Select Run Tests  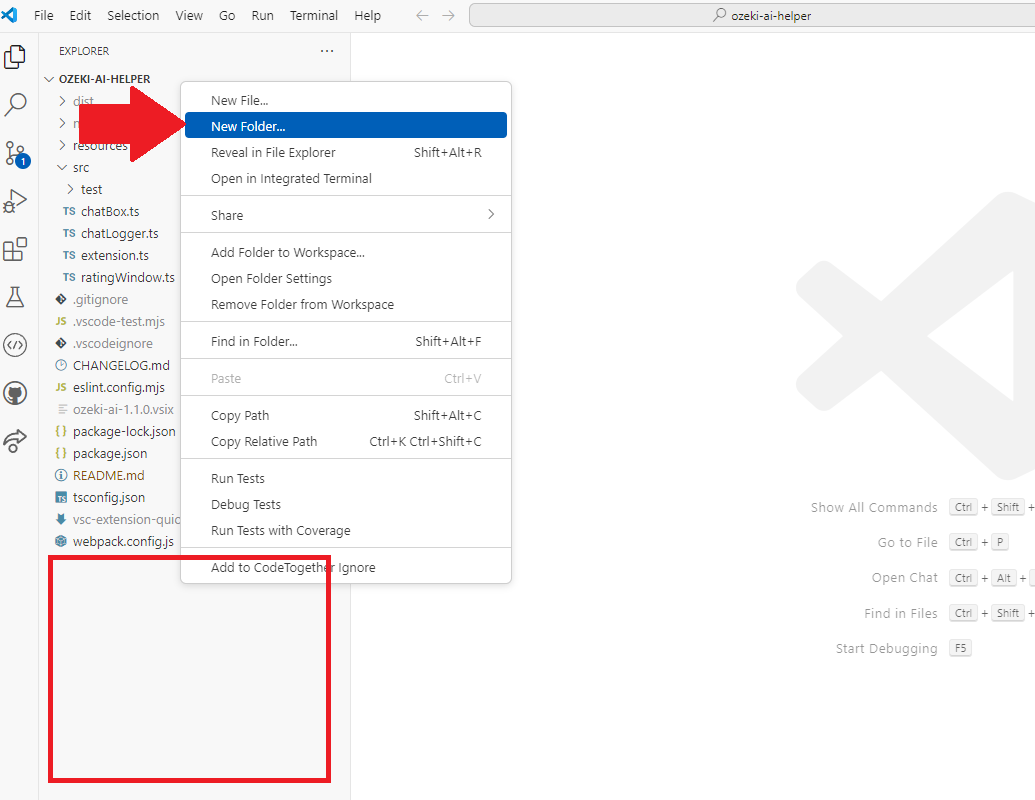click(346, 479)
